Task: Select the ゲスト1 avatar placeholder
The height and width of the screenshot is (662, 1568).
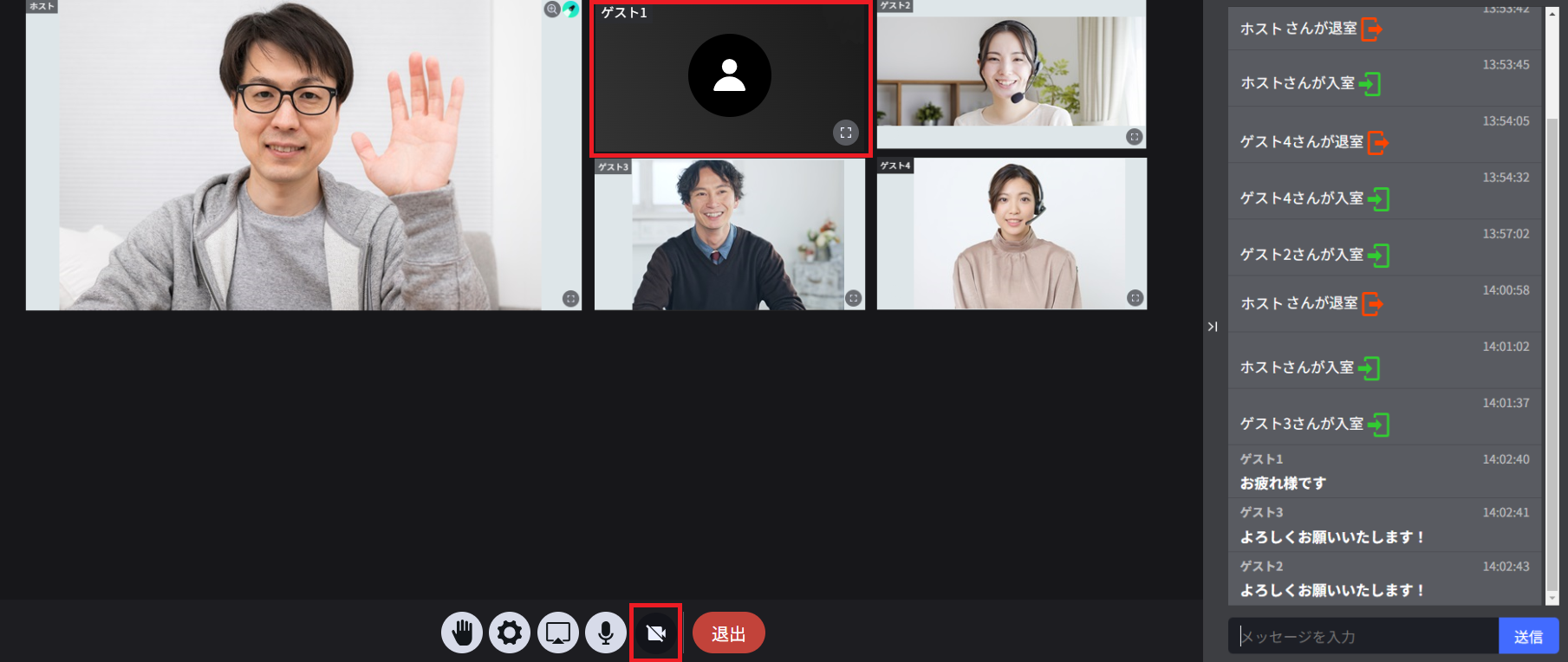Action: [x=730, y=75]
